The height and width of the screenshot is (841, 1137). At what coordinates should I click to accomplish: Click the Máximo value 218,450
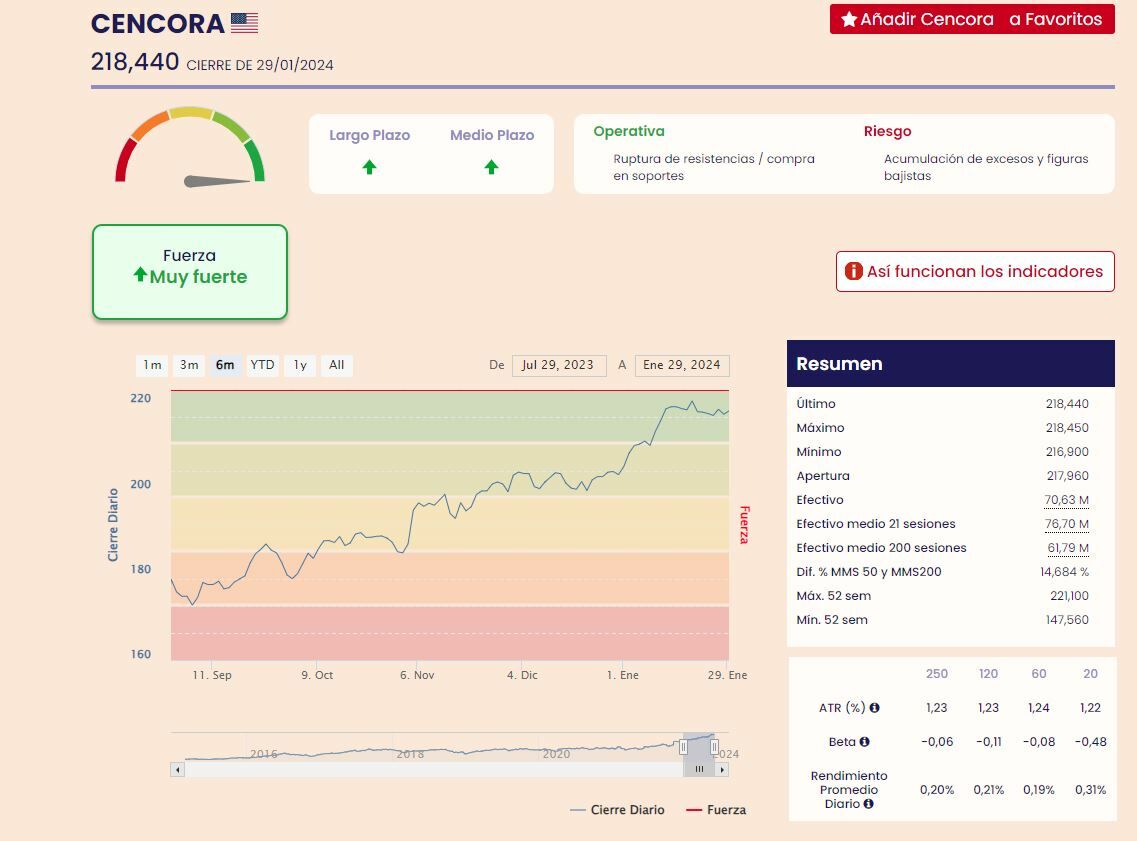[x=1067, y=428]
